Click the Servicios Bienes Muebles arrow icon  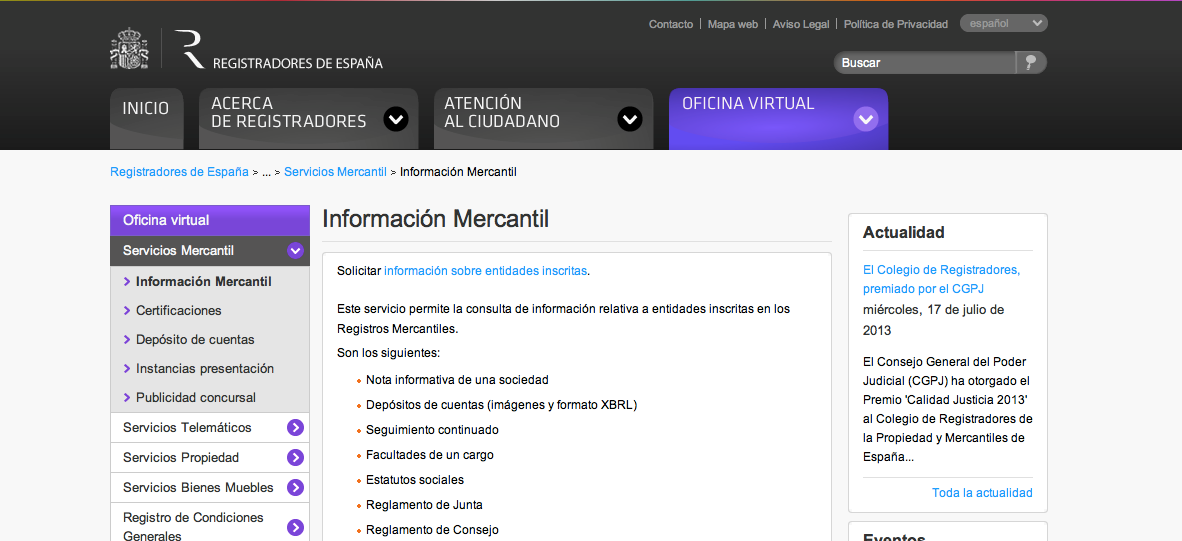coord(295,488)
